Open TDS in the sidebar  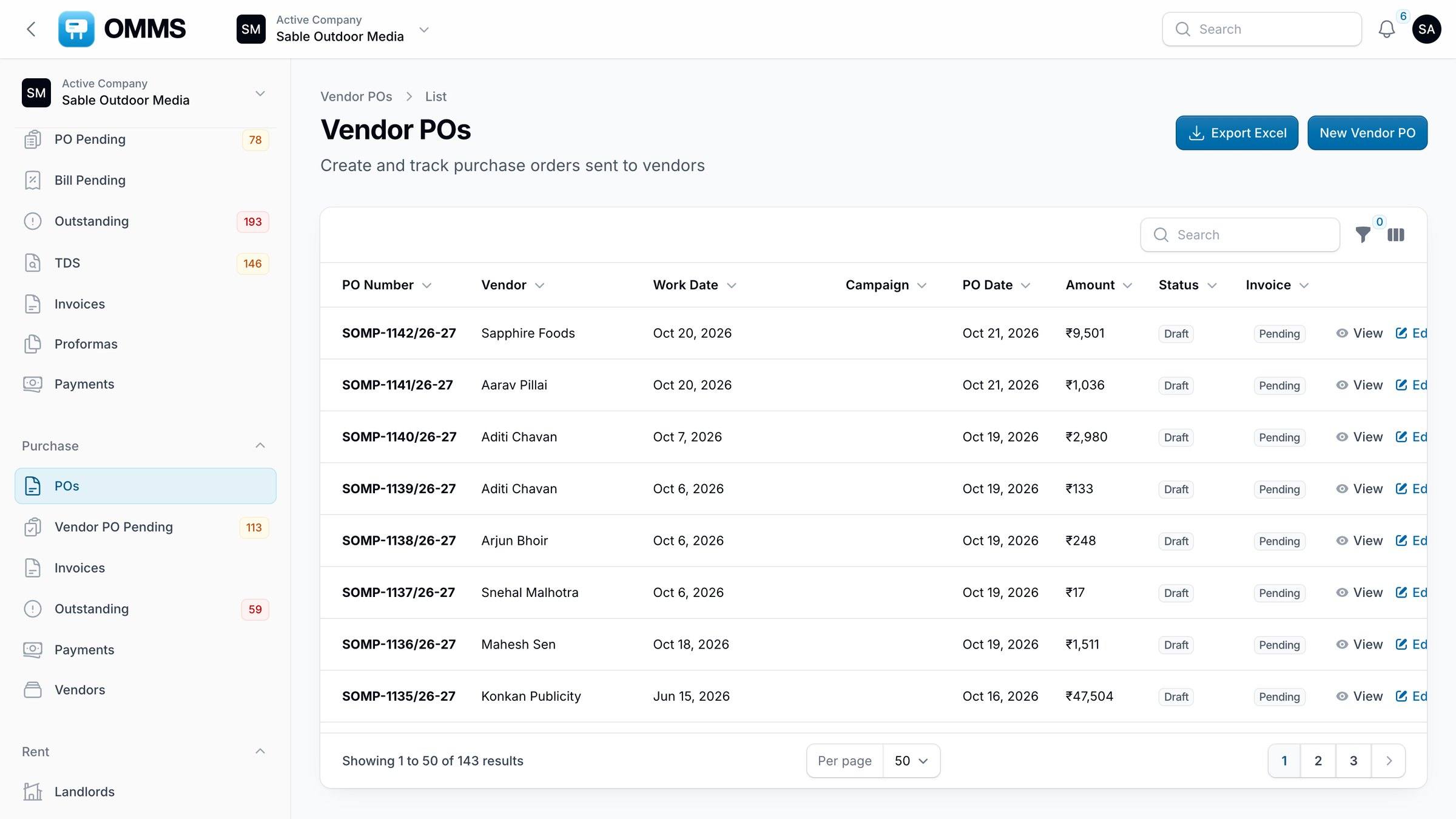coord(146,263)
